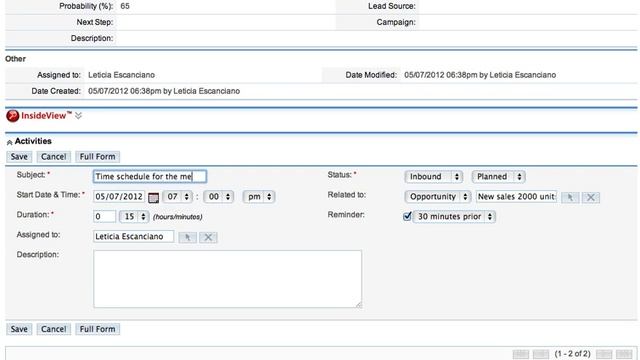
Task: Click the InsideView logo icon
Action: tap(12, 116)
